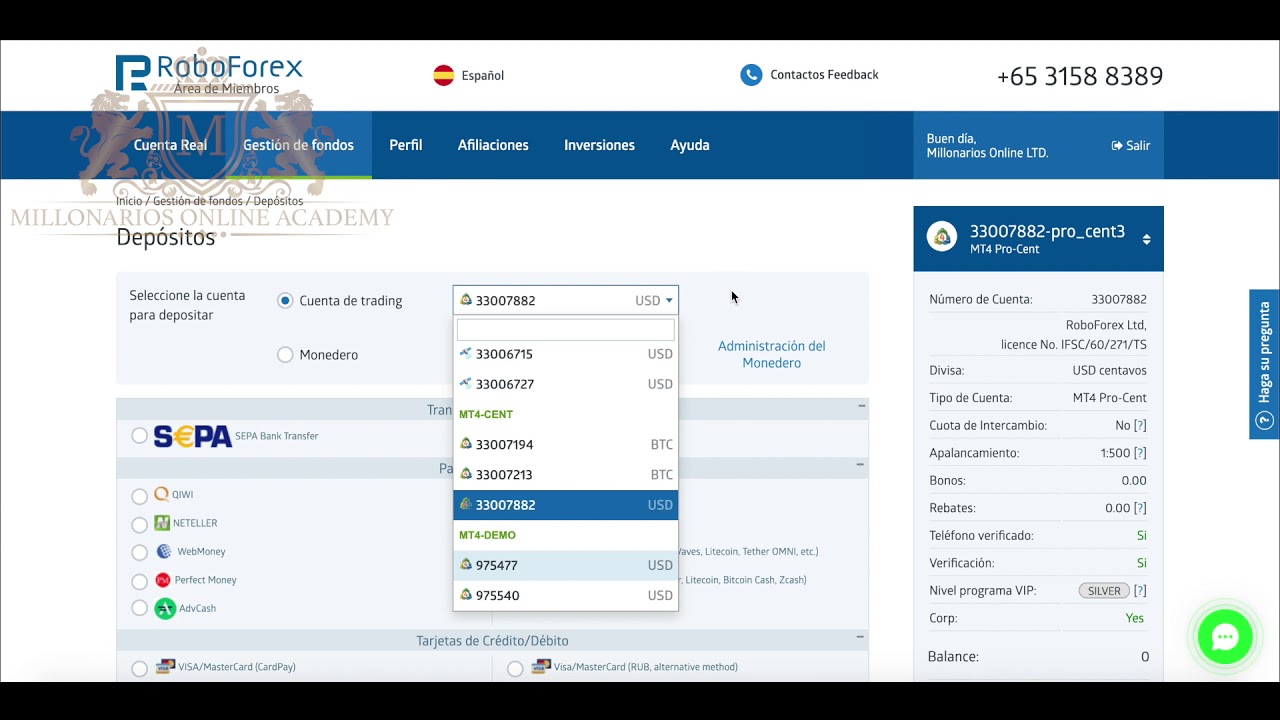Open Afiliaciones menu
Viewport: 1280px width, 720px height.
pos(493,145)
